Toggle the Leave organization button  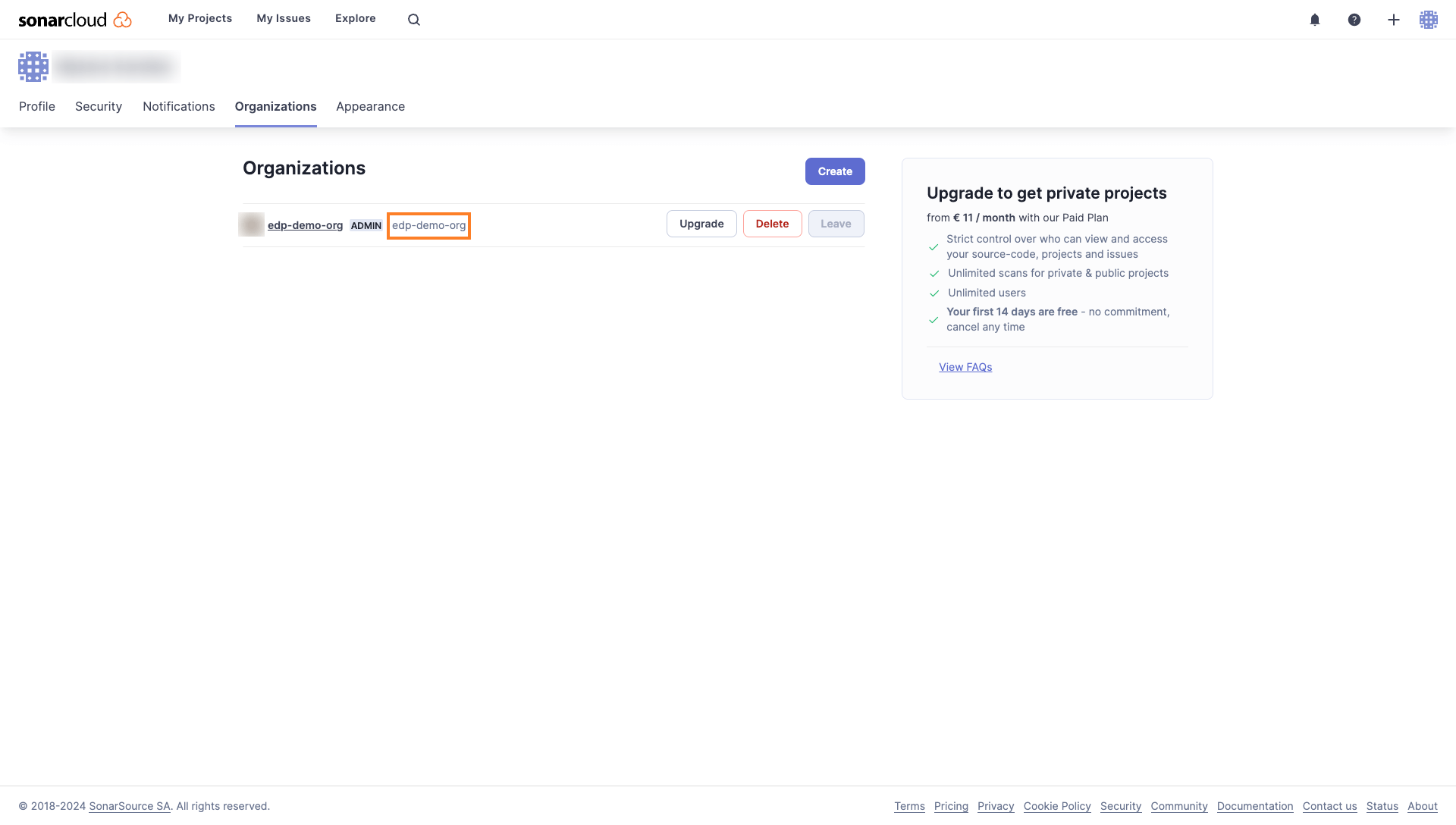pyautogui.click(x=835, y=223)
